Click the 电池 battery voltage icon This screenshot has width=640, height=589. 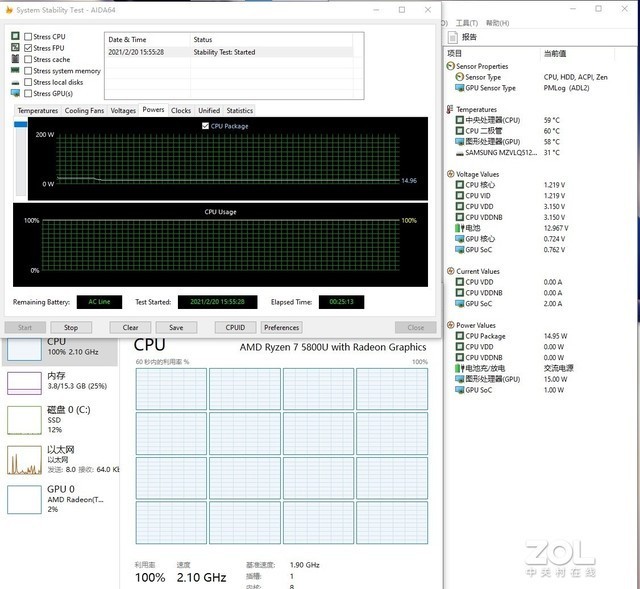click(460, 228)
